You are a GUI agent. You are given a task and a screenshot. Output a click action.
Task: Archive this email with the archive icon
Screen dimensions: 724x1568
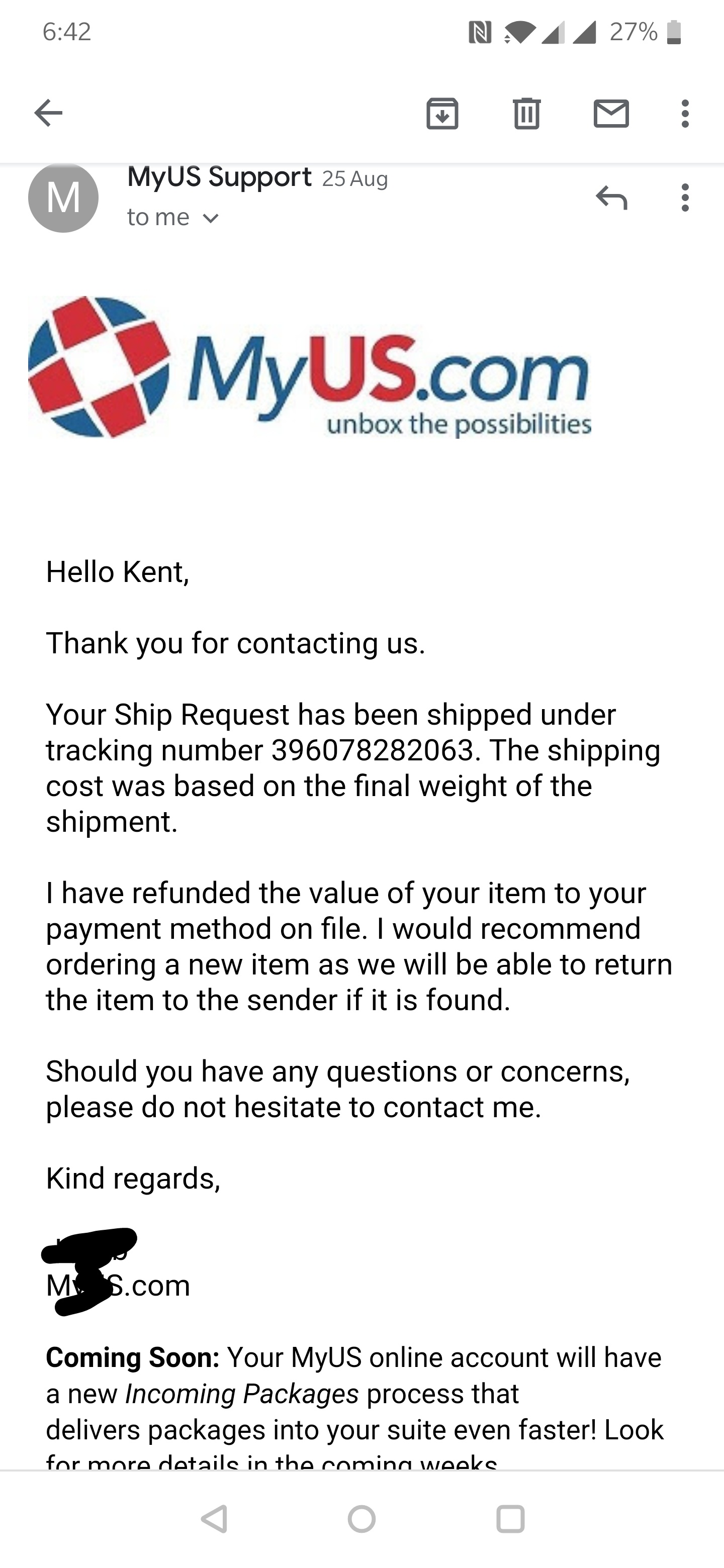point(442,113)
